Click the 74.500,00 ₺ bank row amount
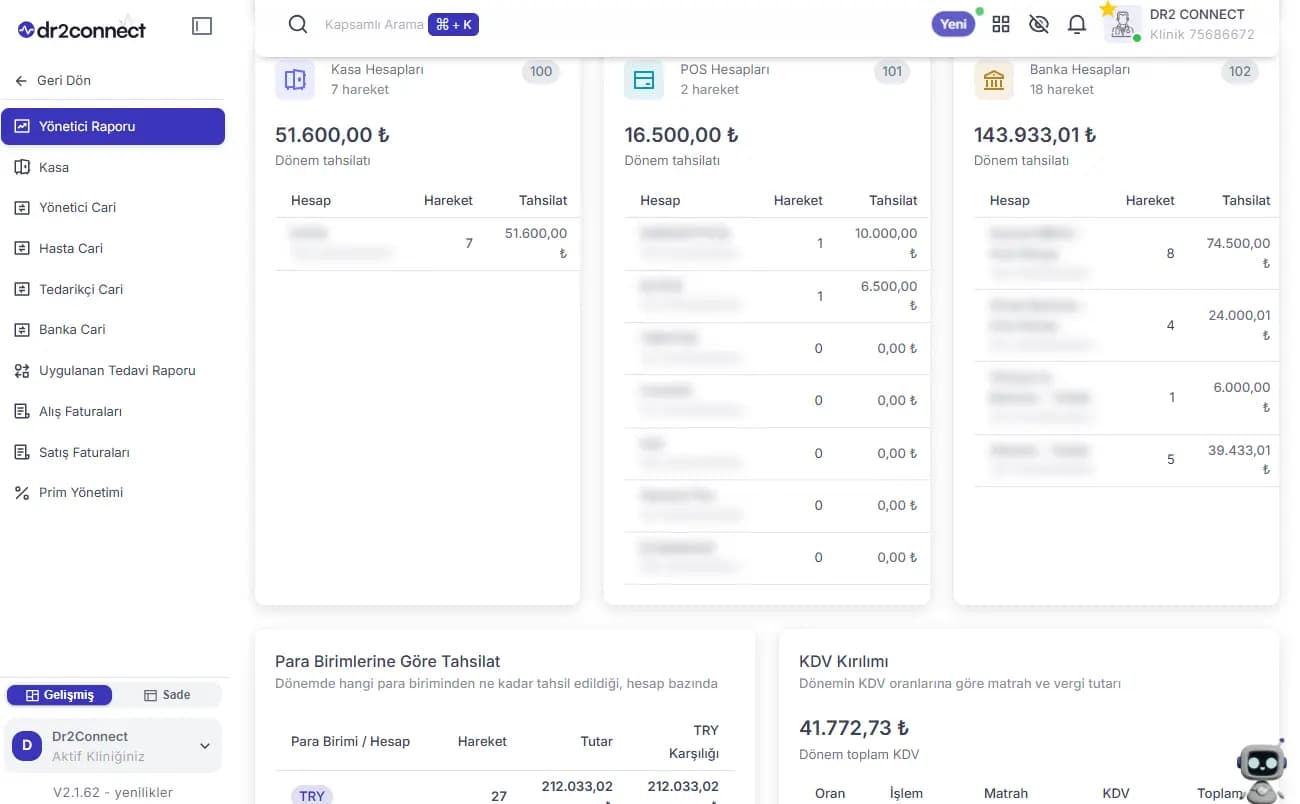Screen dimensions: 1300x804 (x=1238, y=253)
